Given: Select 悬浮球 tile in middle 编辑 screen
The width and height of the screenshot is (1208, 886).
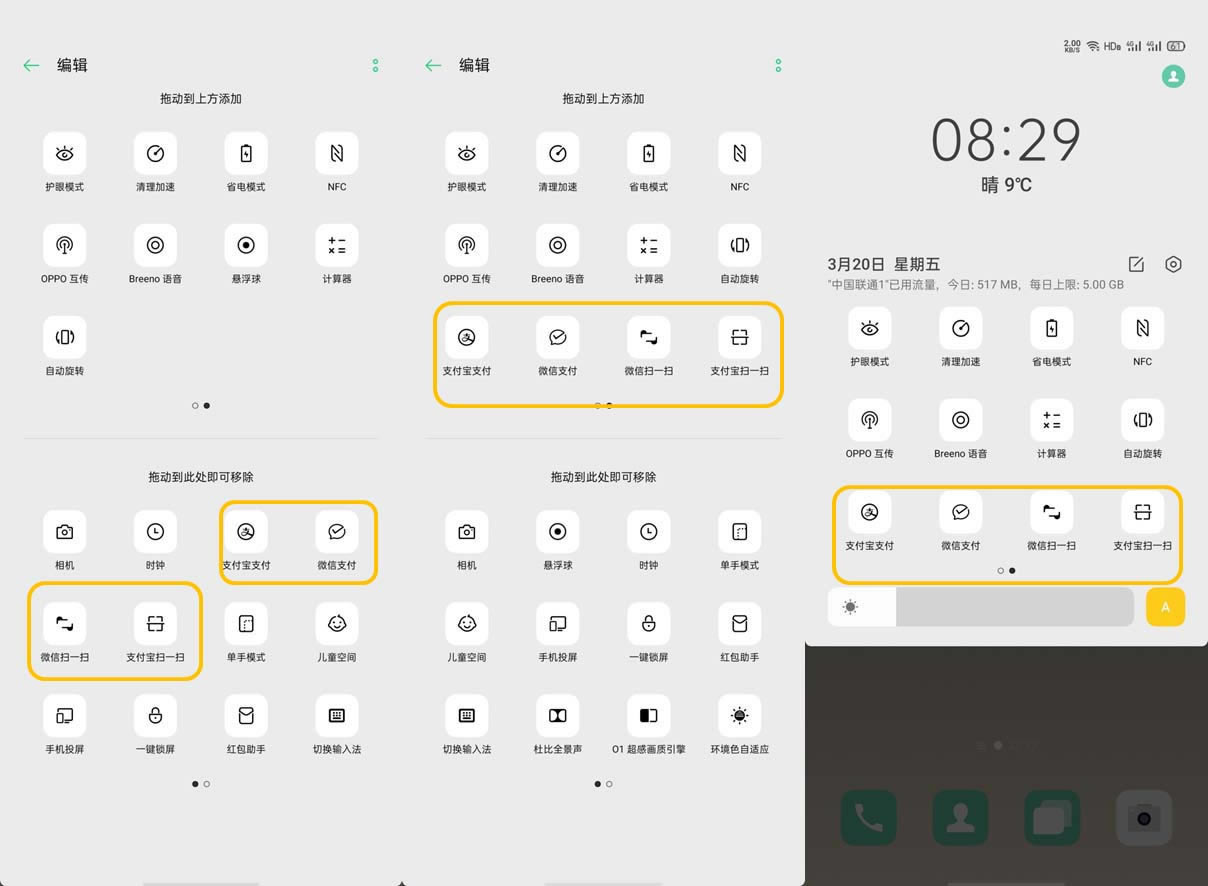Looking at the screenshot, I should (x=558, y=532).
